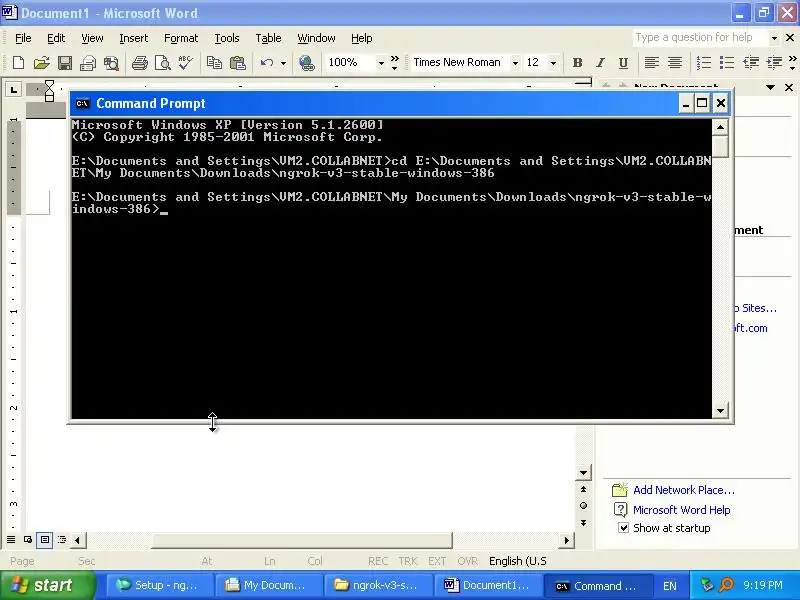Switch to Setup - ngrok taskbar item
The width and height of the screenshot is (800, 600).
pyautogui.click(x=159, y=585)
